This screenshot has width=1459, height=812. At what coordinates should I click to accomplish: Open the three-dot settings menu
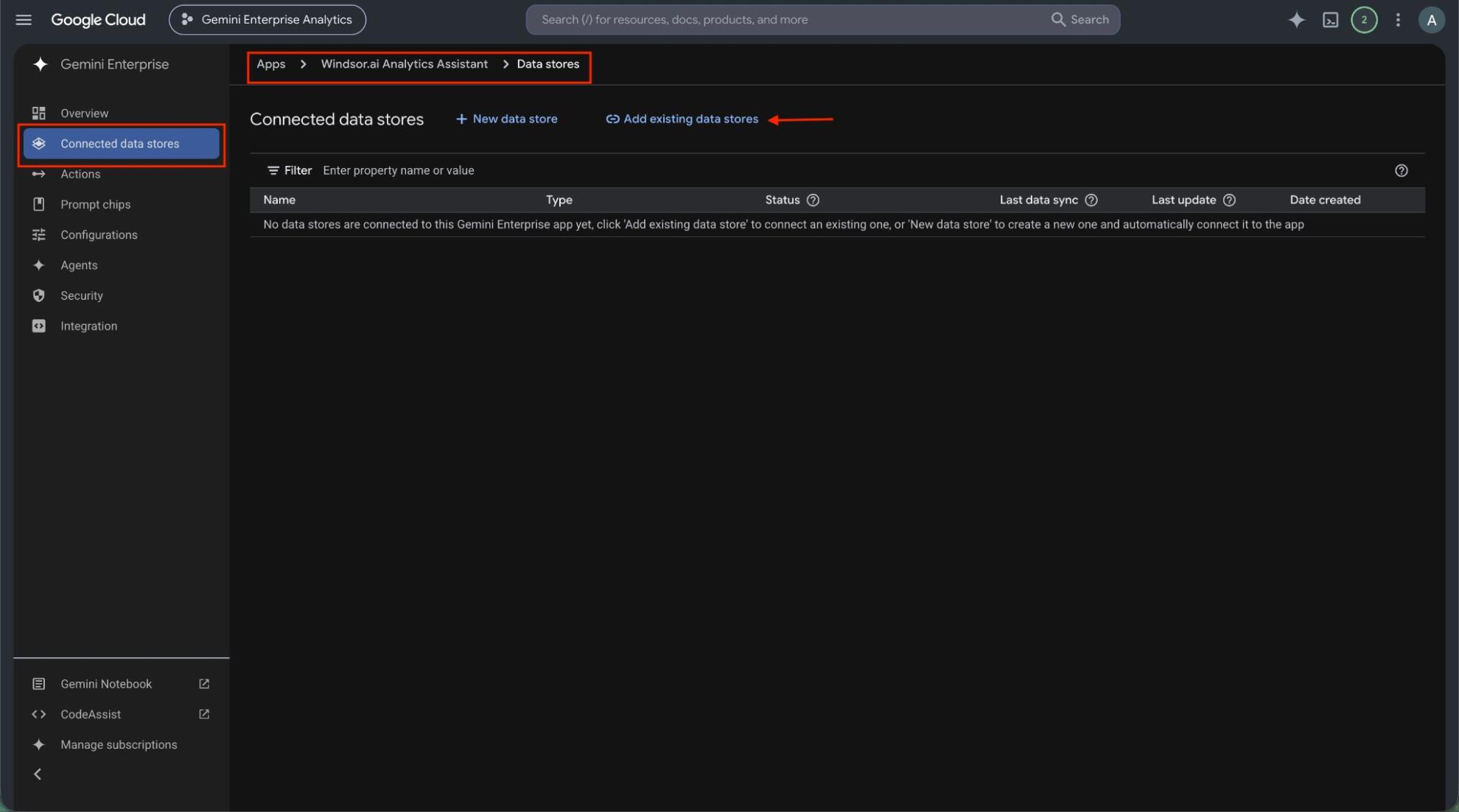point(1398,20)
